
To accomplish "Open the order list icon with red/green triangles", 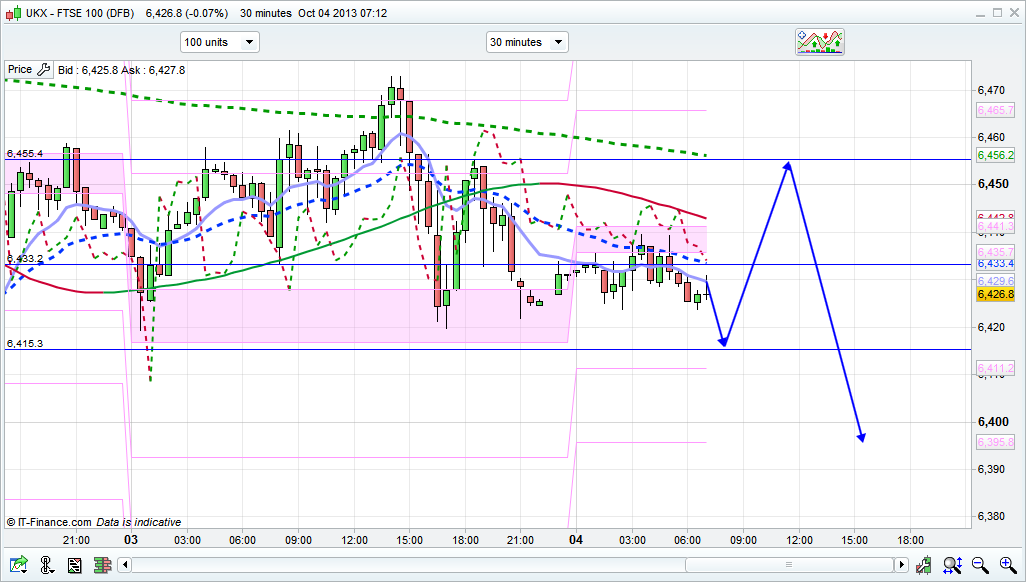I will point(74,565).
